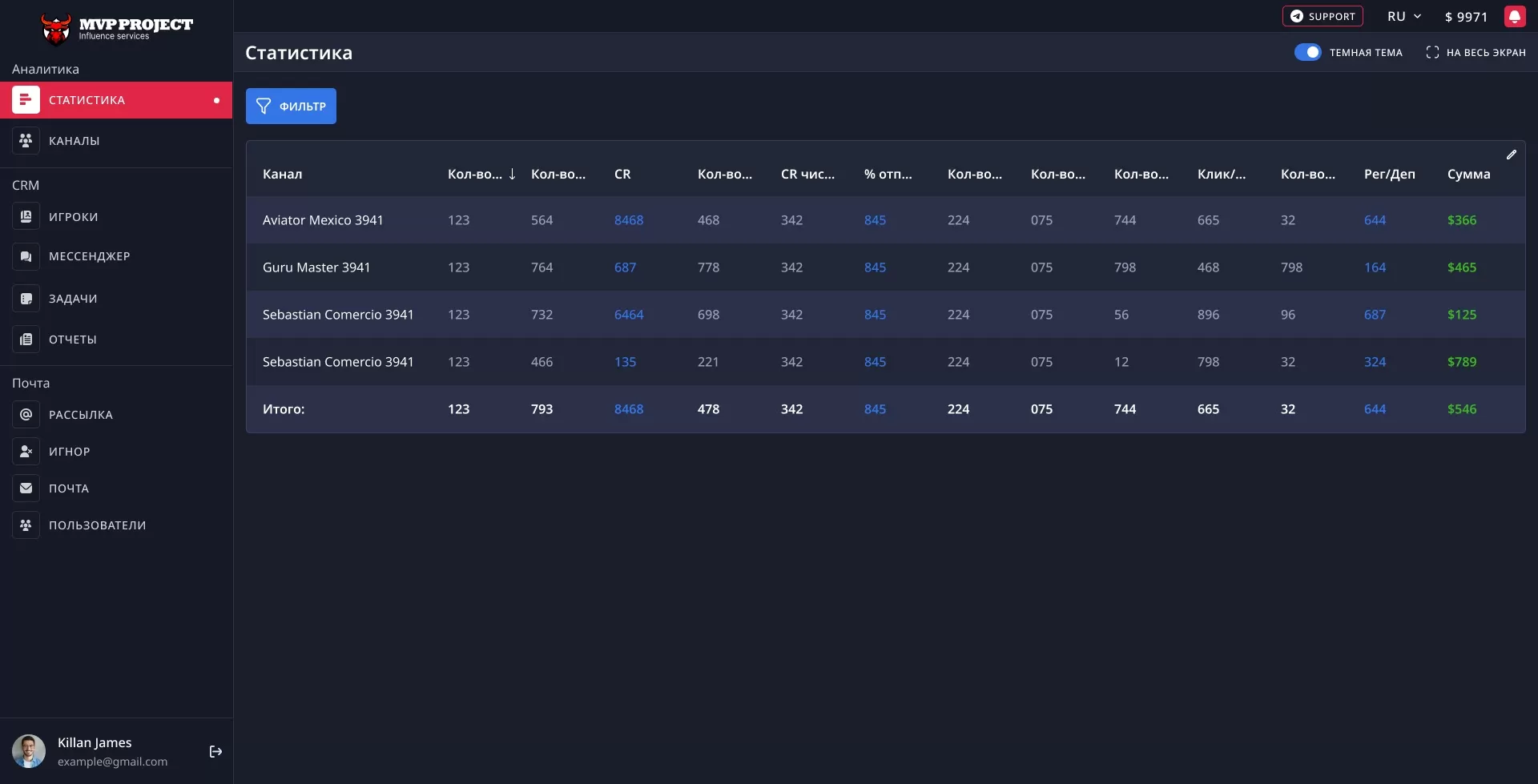Click the Support button

pyautogui.click(x=1323, y=17)
